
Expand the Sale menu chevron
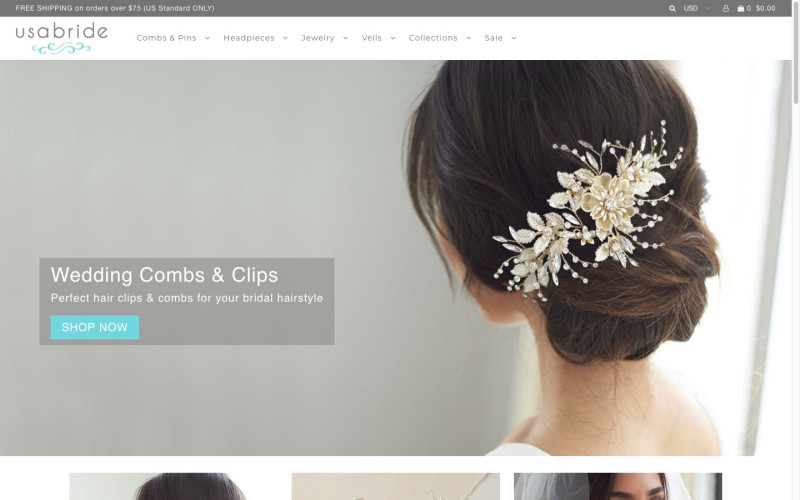coord(514,38)
